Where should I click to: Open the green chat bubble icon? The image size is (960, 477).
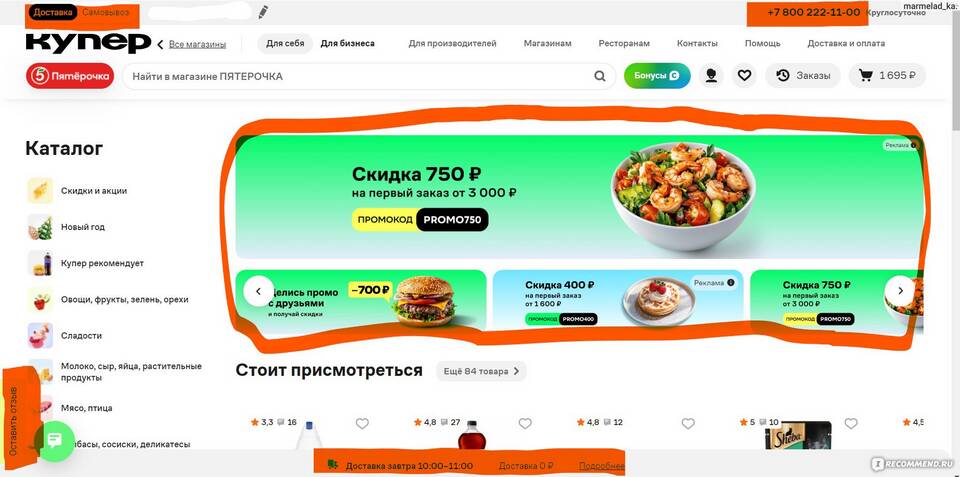pyautogui.click(x=54, y=440)
